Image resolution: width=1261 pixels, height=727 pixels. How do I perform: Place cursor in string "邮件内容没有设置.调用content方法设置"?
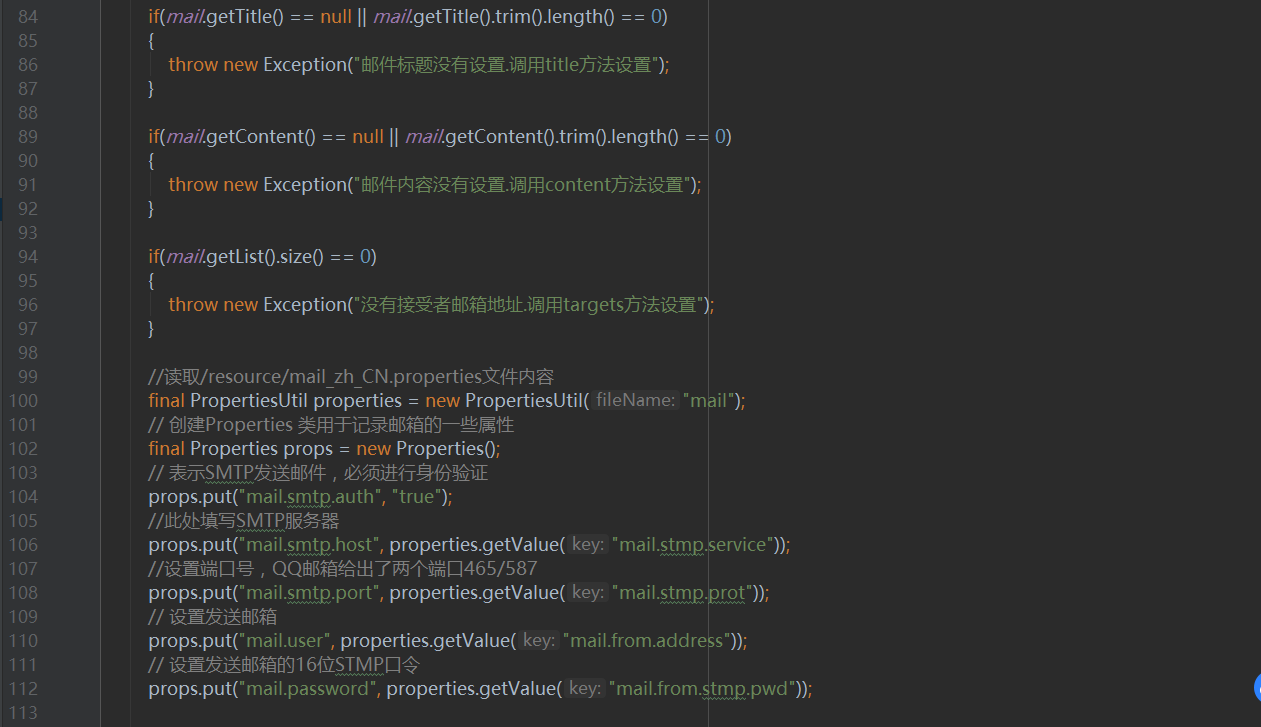click(522, 184)
